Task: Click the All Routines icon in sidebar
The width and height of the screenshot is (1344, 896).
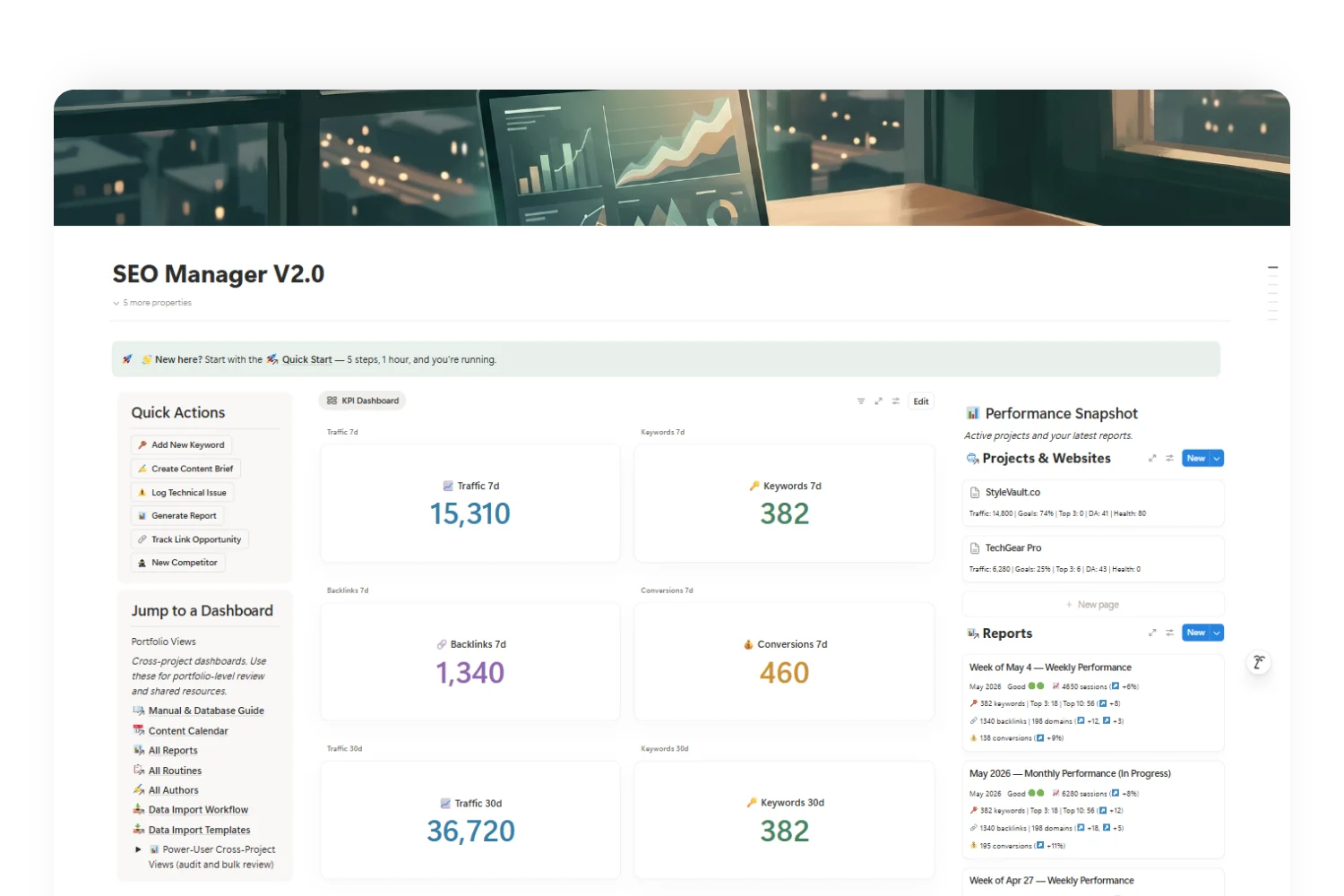Action: pos(139,771)
